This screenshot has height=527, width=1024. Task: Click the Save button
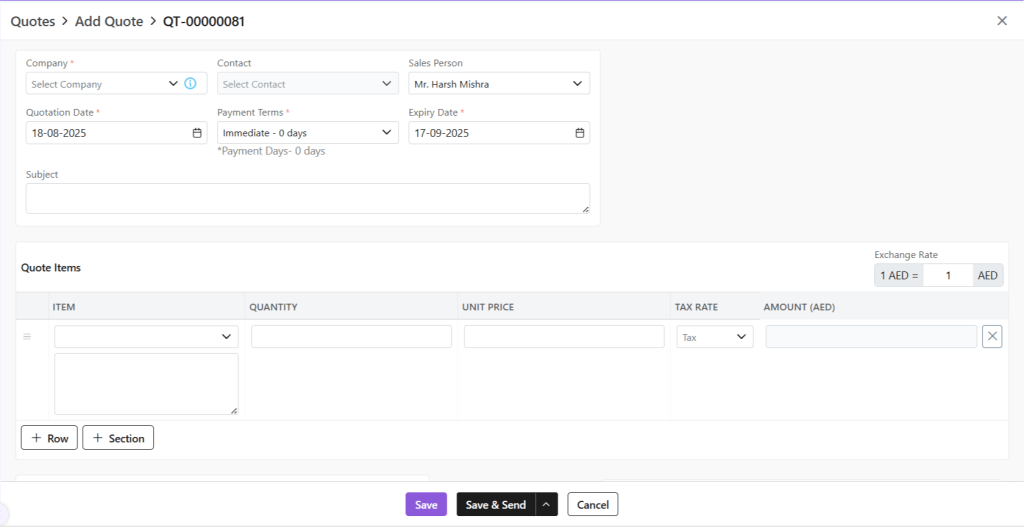point(426,505)
